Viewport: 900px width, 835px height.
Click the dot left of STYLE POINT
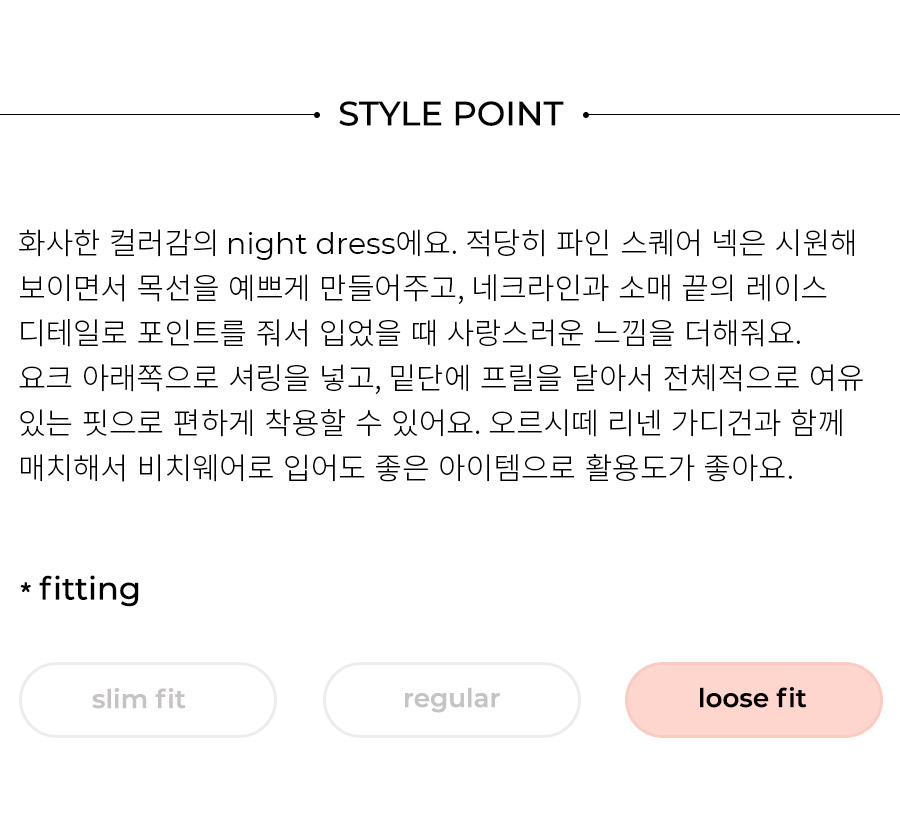317,115
